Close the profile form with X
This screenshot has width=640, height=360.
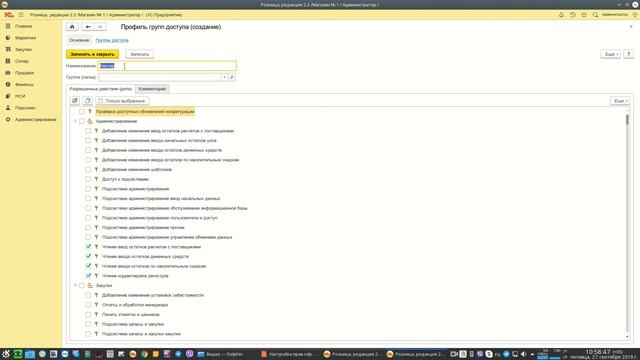coord(631,27)
